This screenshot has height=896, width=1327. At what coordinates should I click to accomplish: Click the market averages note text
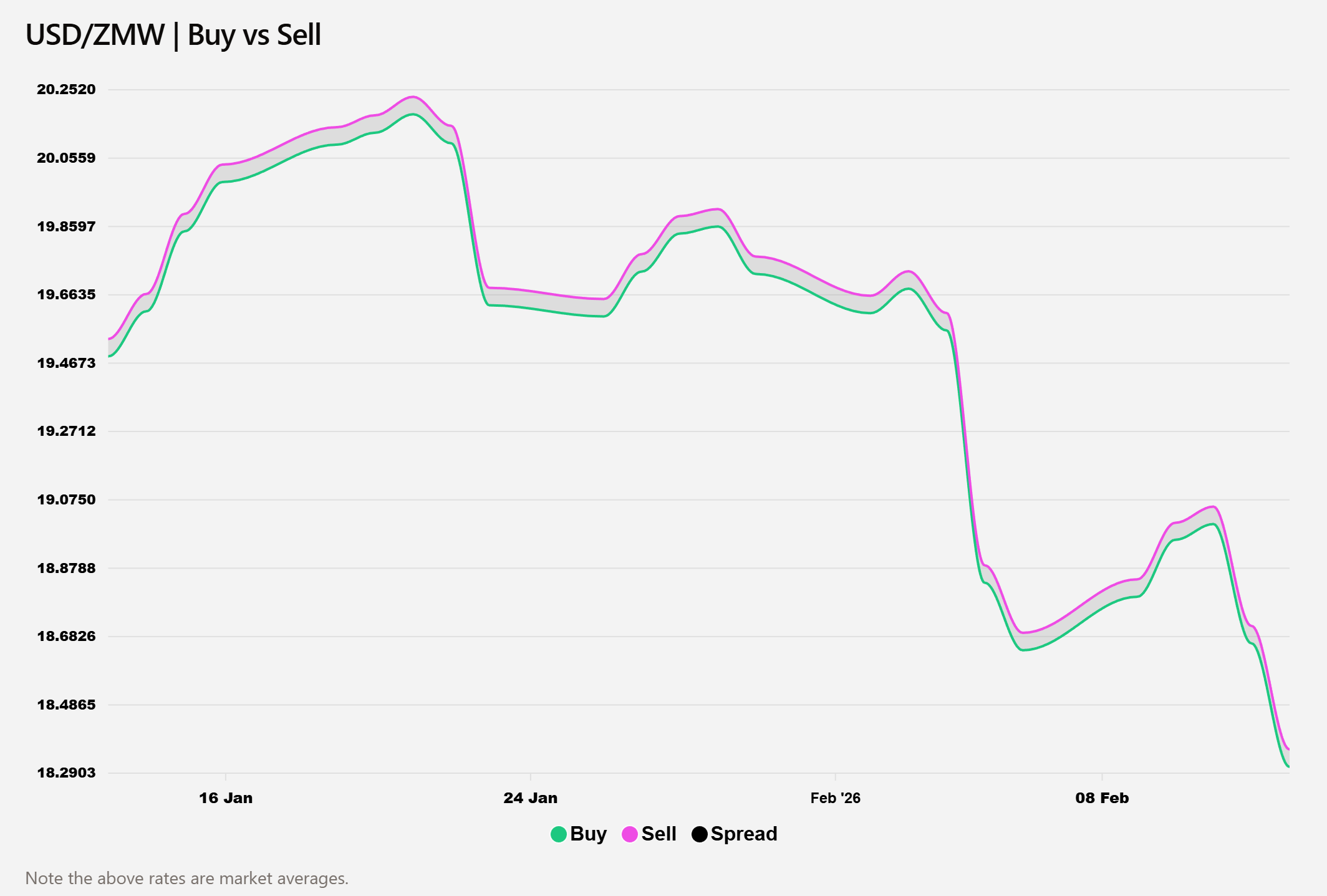click(x=187, y=879)
